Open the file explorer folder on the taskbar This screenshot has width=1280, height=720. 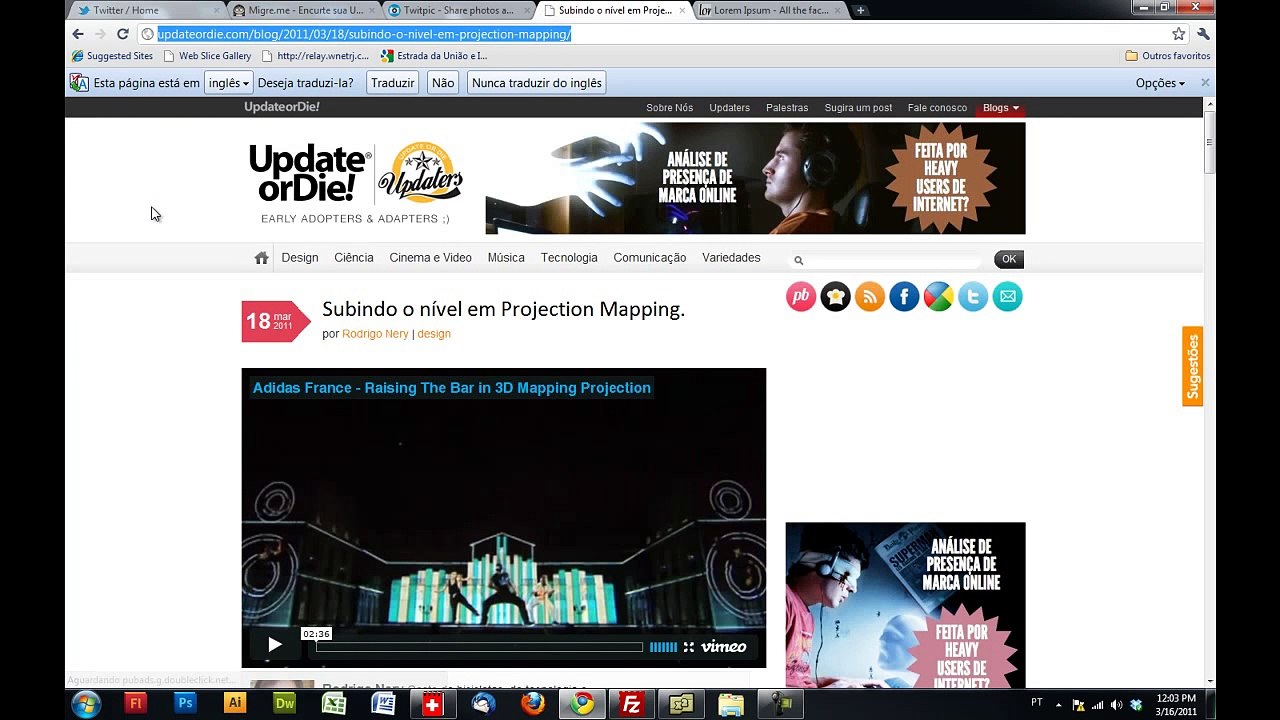pyautogui.click(x=731, y=704)
